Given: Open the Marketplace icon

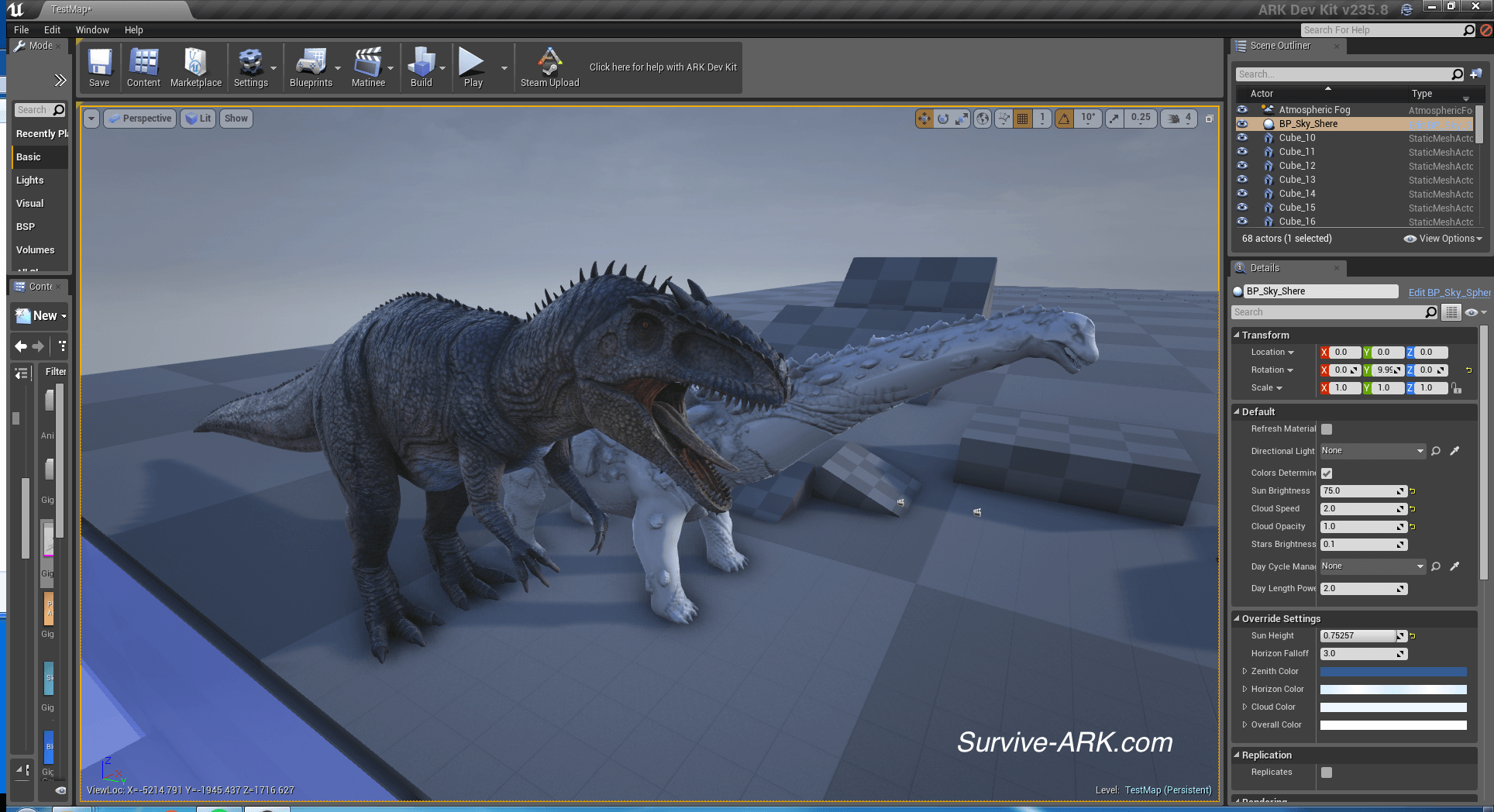Looking at the screenshot, I should click(195, 67).
